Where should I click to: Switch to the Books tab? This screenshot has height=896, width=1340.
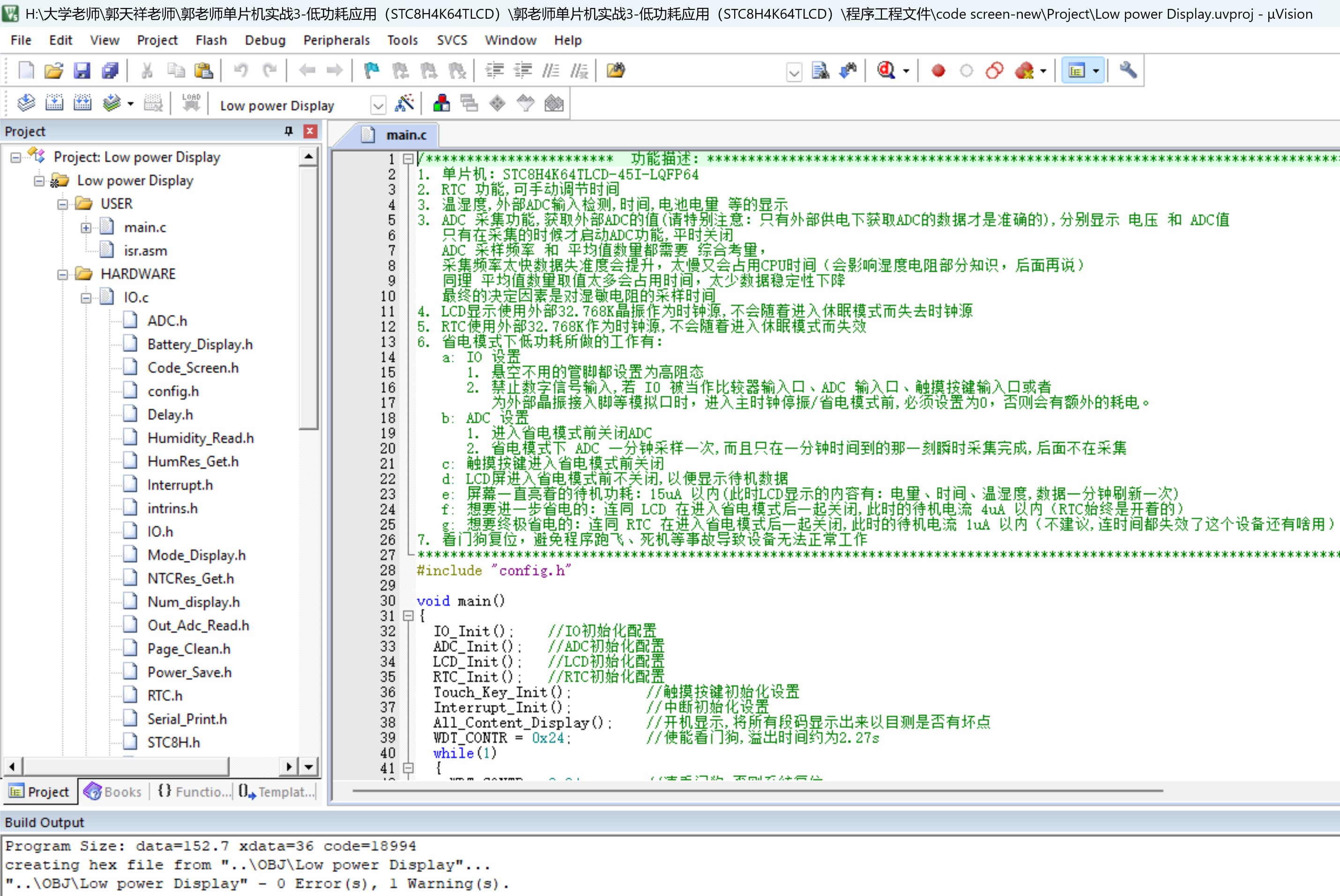point(113,792)
